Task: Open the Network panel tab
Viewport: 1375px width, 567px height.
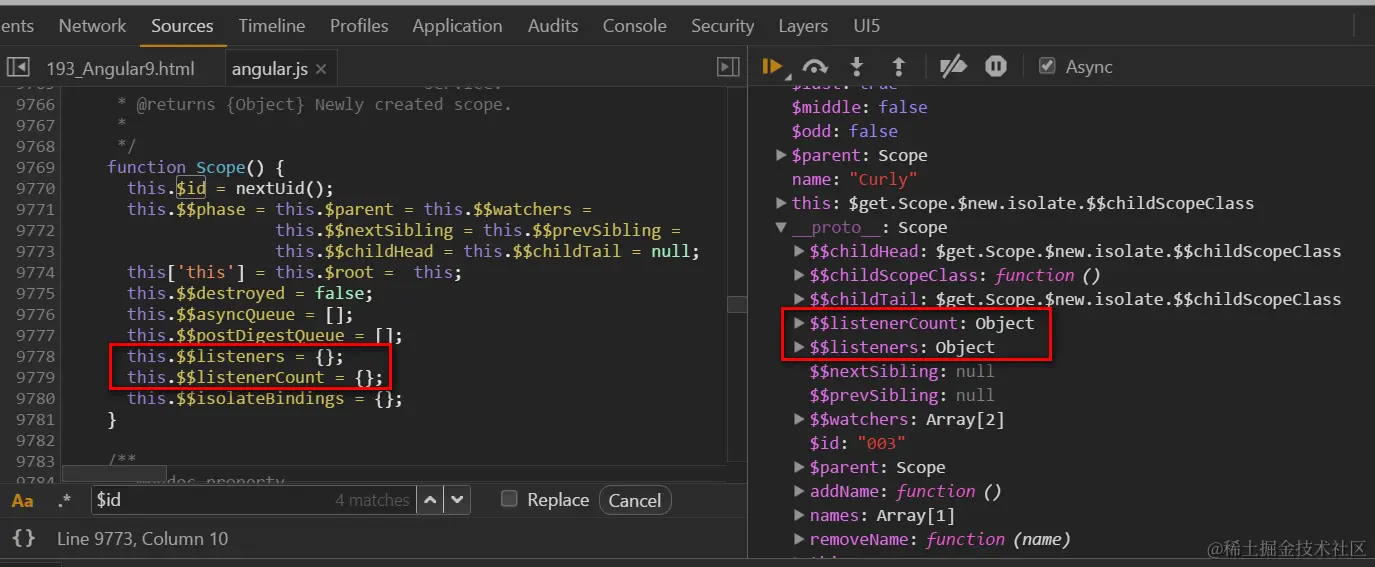Action: [92, 26]
